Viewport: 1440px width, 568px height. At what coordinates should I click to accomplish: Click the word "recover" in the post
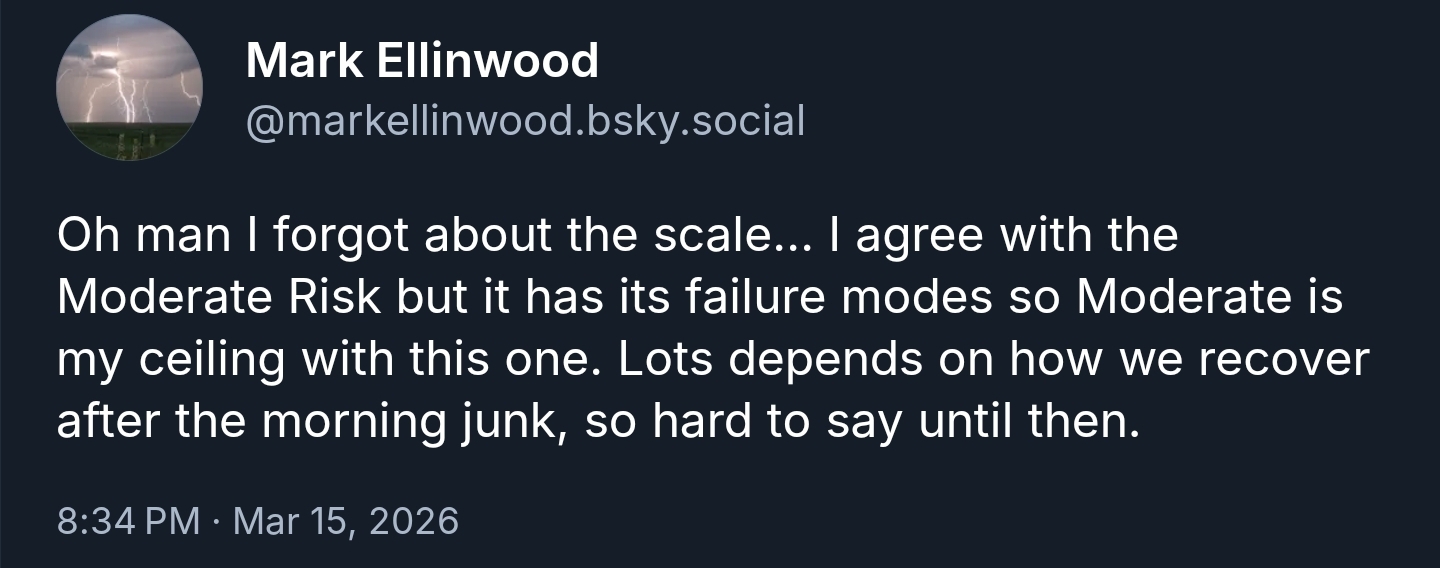[1283, 360]
